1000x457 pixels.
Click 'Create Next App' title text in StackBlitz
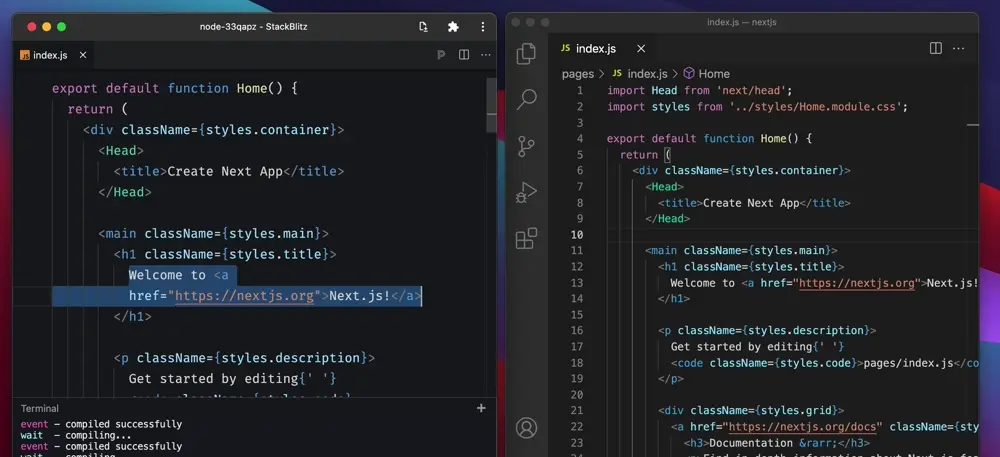click(224, 171)
